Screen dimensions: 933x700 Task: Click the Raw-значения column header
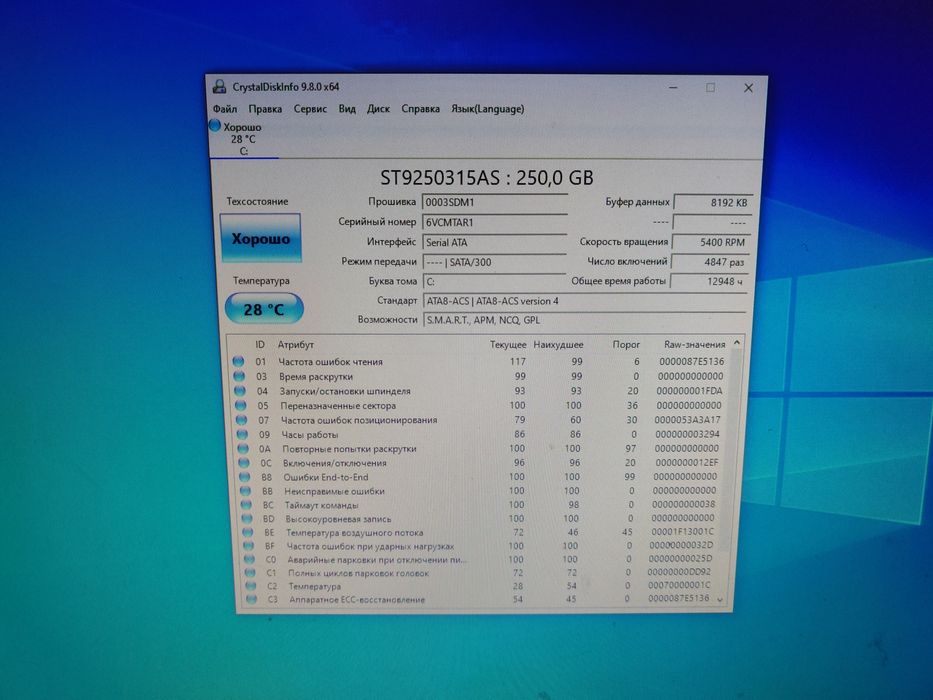click(694, 345)
